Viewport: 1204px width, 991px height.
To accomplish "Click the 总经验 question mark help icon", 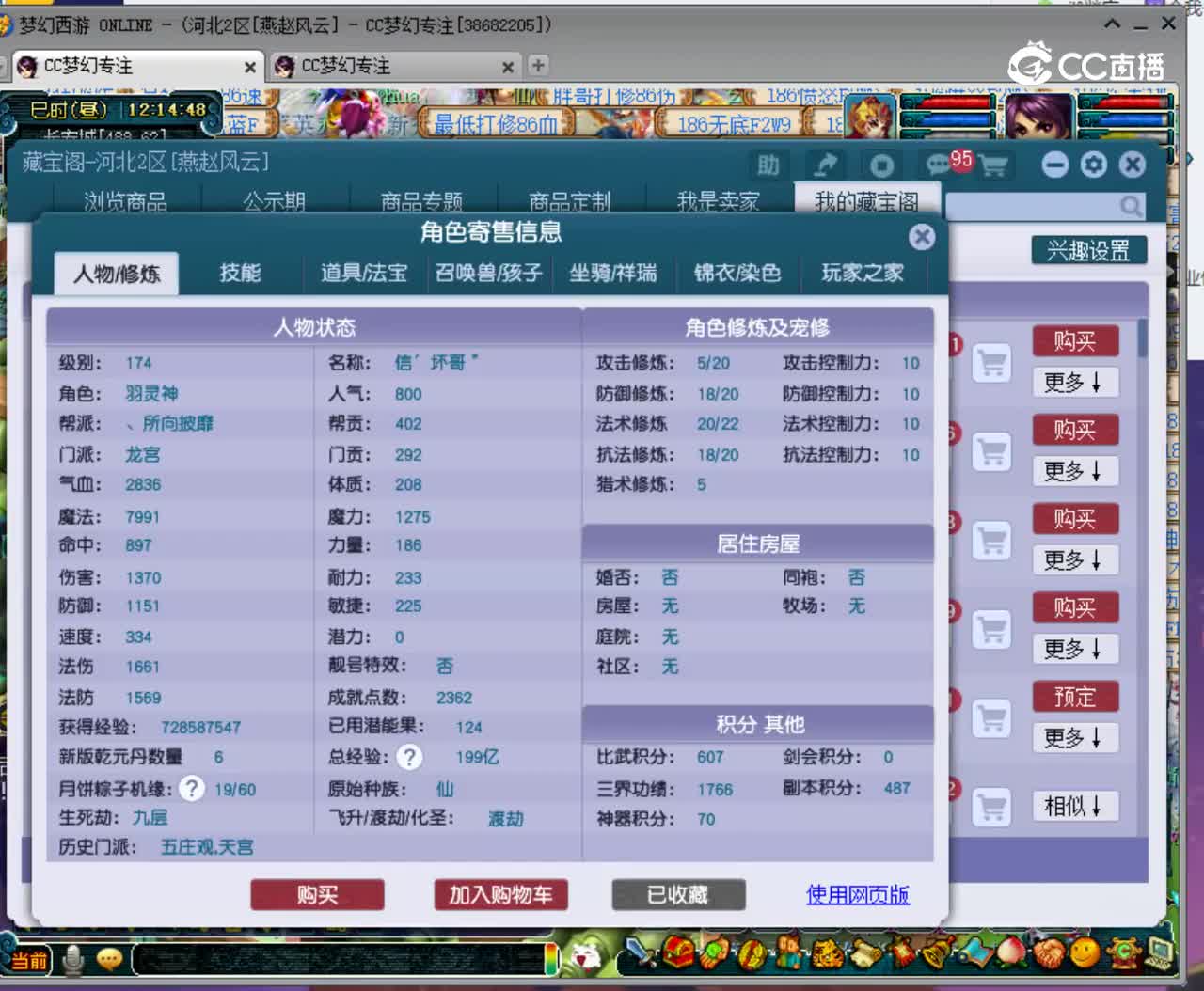I will click(x=409, y=757).
